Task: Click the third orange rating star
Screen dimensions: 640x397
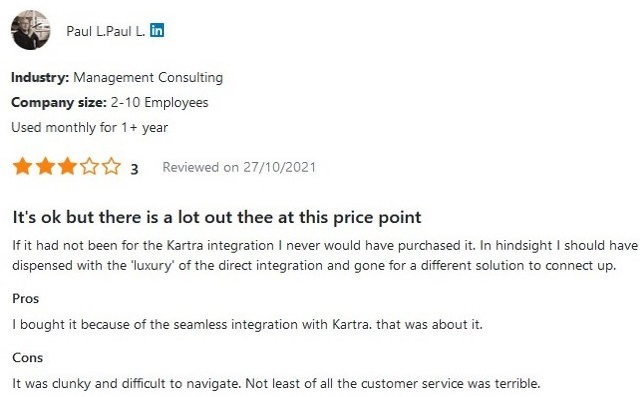Action: [67, 166]
